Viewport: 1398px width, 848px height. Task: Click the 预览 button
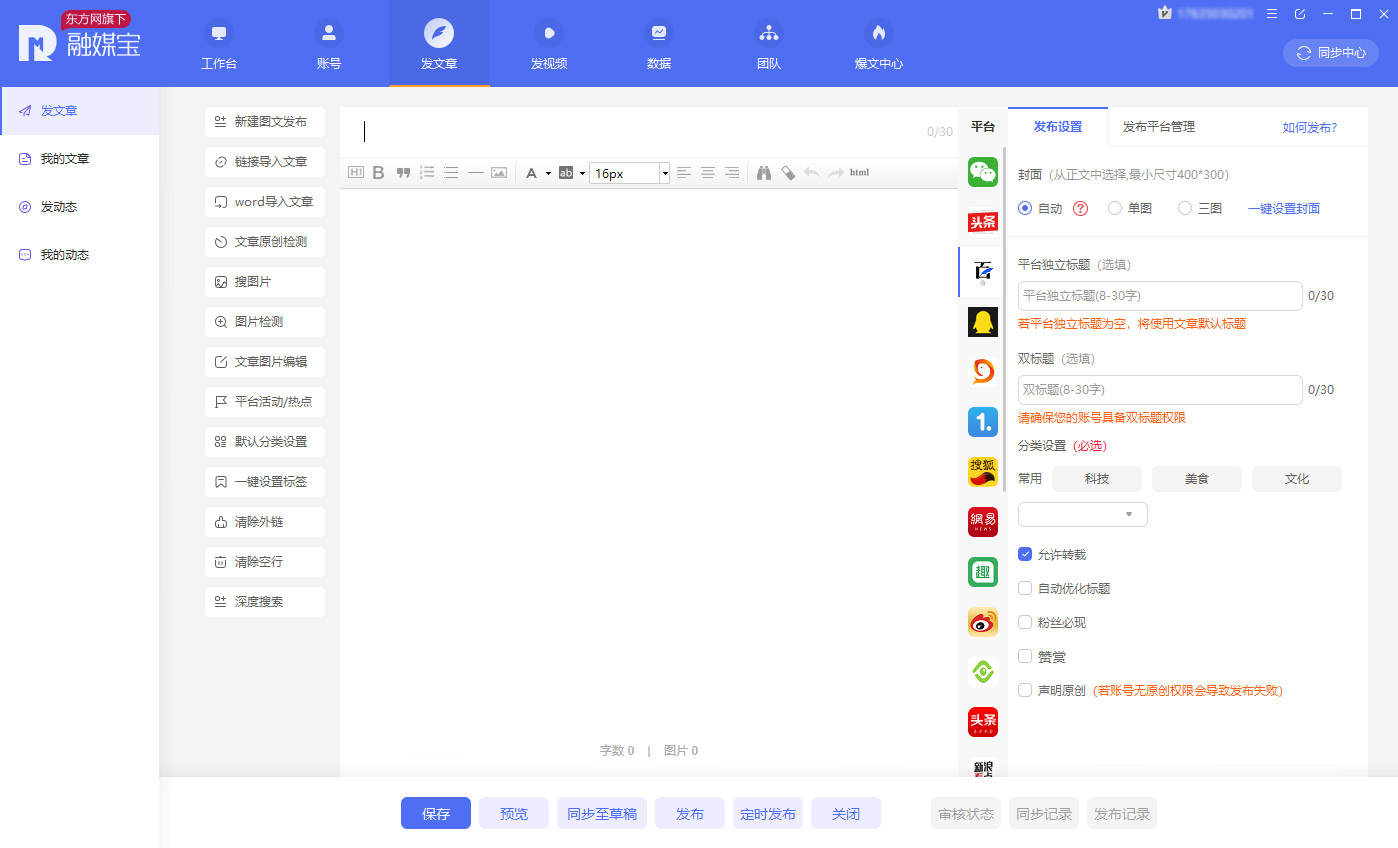tap(514, 813)
